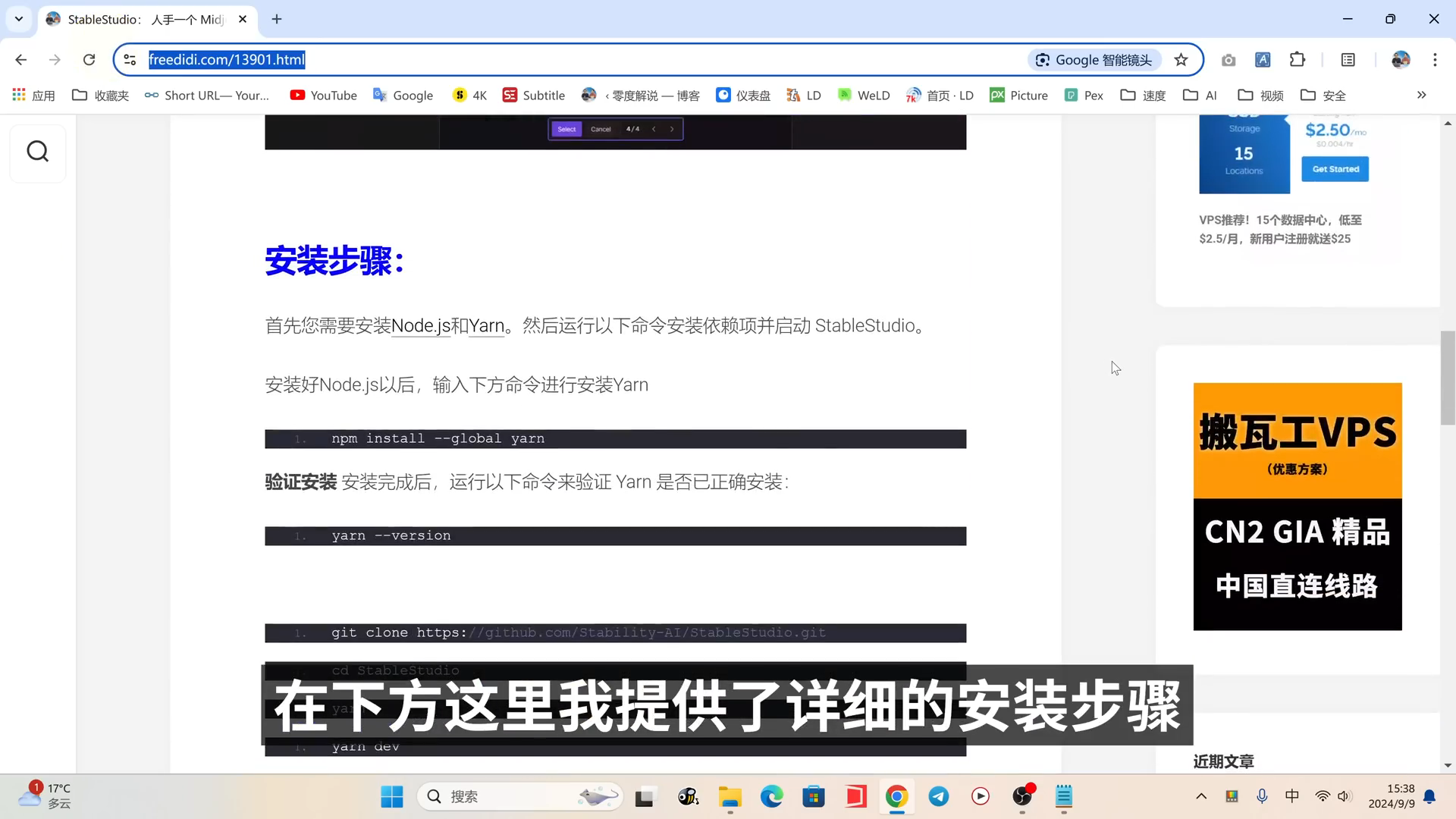Open the translate extension icon
Screen dimensions: 1456x819
point(1263,60)
